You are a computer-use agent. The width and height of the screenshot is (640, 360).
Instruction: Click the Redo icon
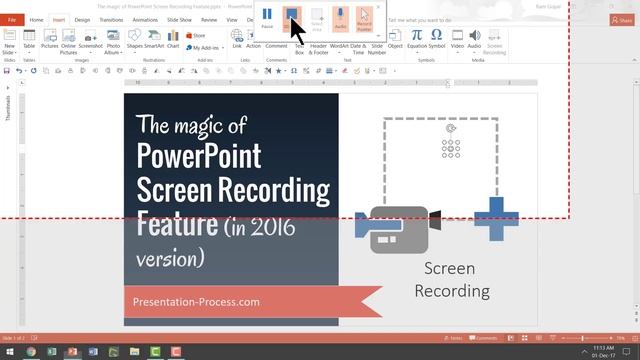click(33, 71)
